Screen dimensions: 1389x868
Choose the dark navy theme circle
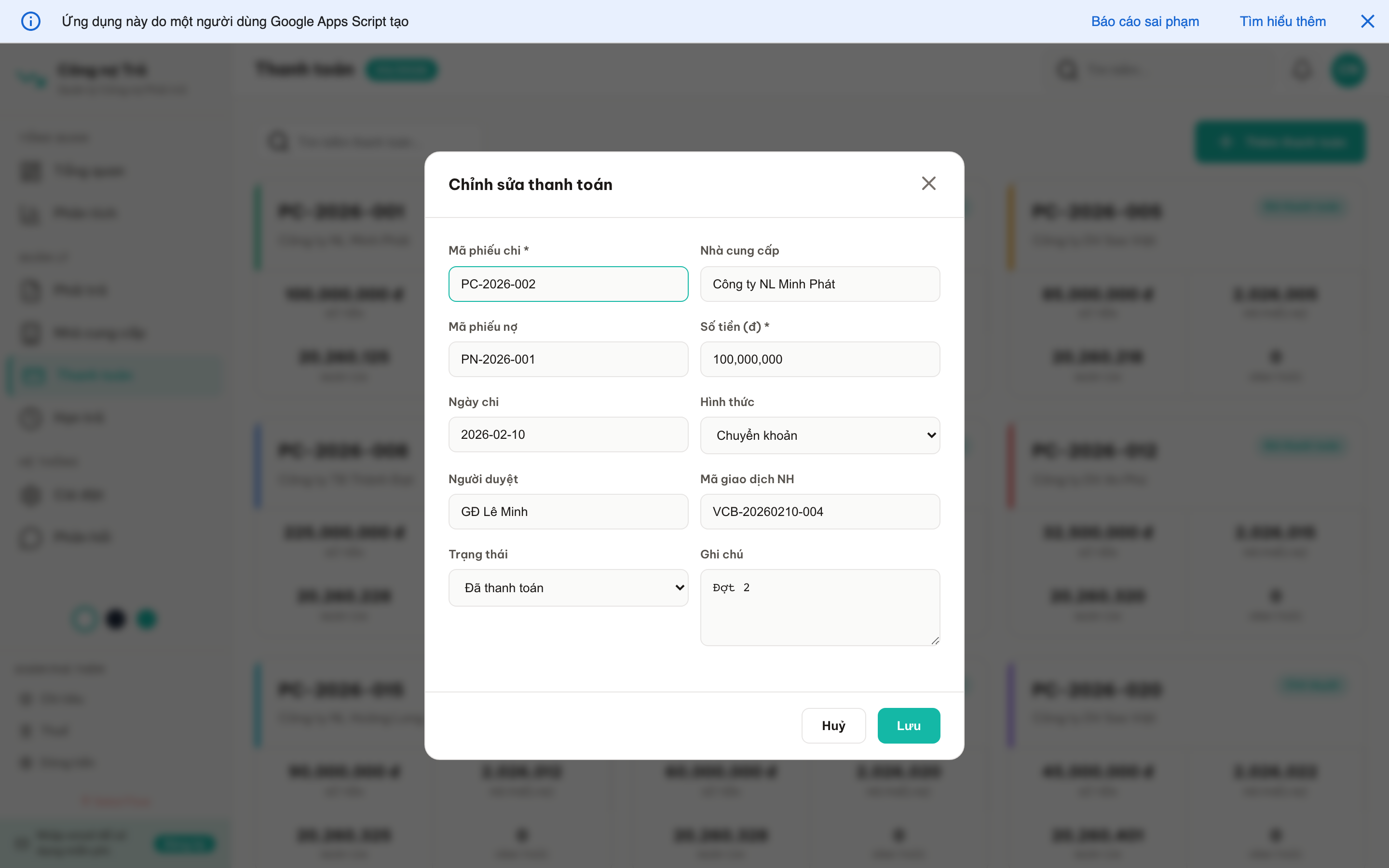click(x=115, y=619)
